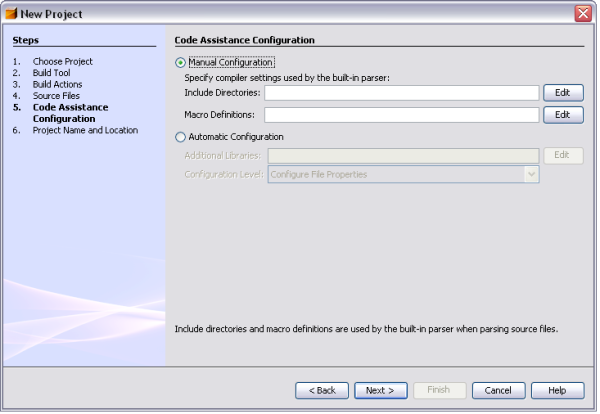Screen dimensions: 600x414
Task: Click the NetBeans icon in title bar
Action: coord(11,13)
